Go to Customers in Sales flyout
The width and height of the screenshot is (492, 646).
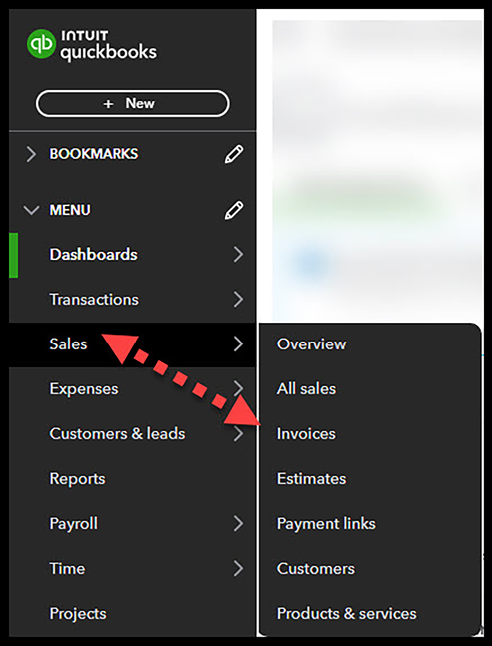click(316, 569)
